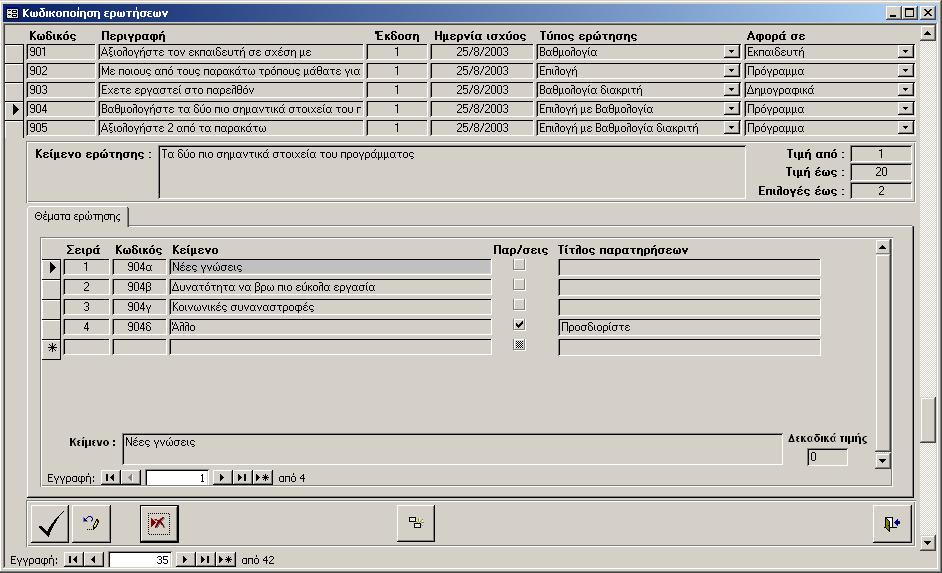This screenshot has width=942, height=573.
Task: Jump to first record in main navigator
Action: coord(73,560)
